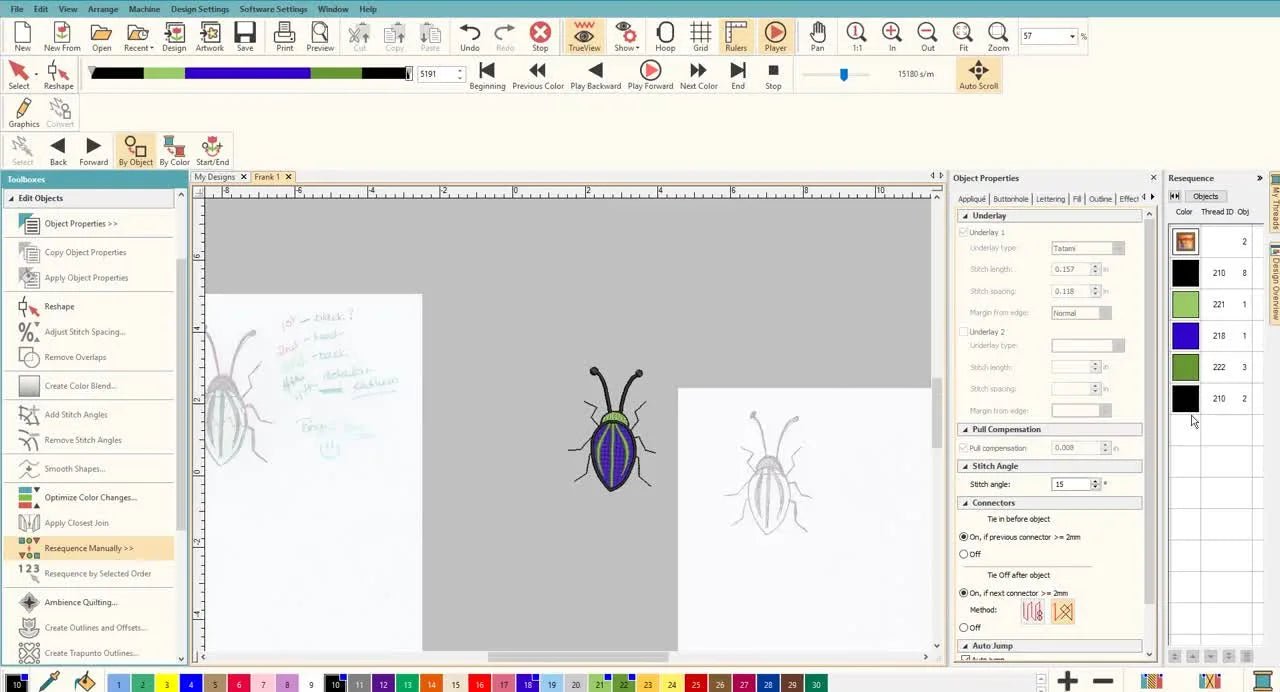This screenshot has width=1280, height=692.
Task: Choose the first tie-off method icon
Action: pyautogui.click(x=1033, y=611)
